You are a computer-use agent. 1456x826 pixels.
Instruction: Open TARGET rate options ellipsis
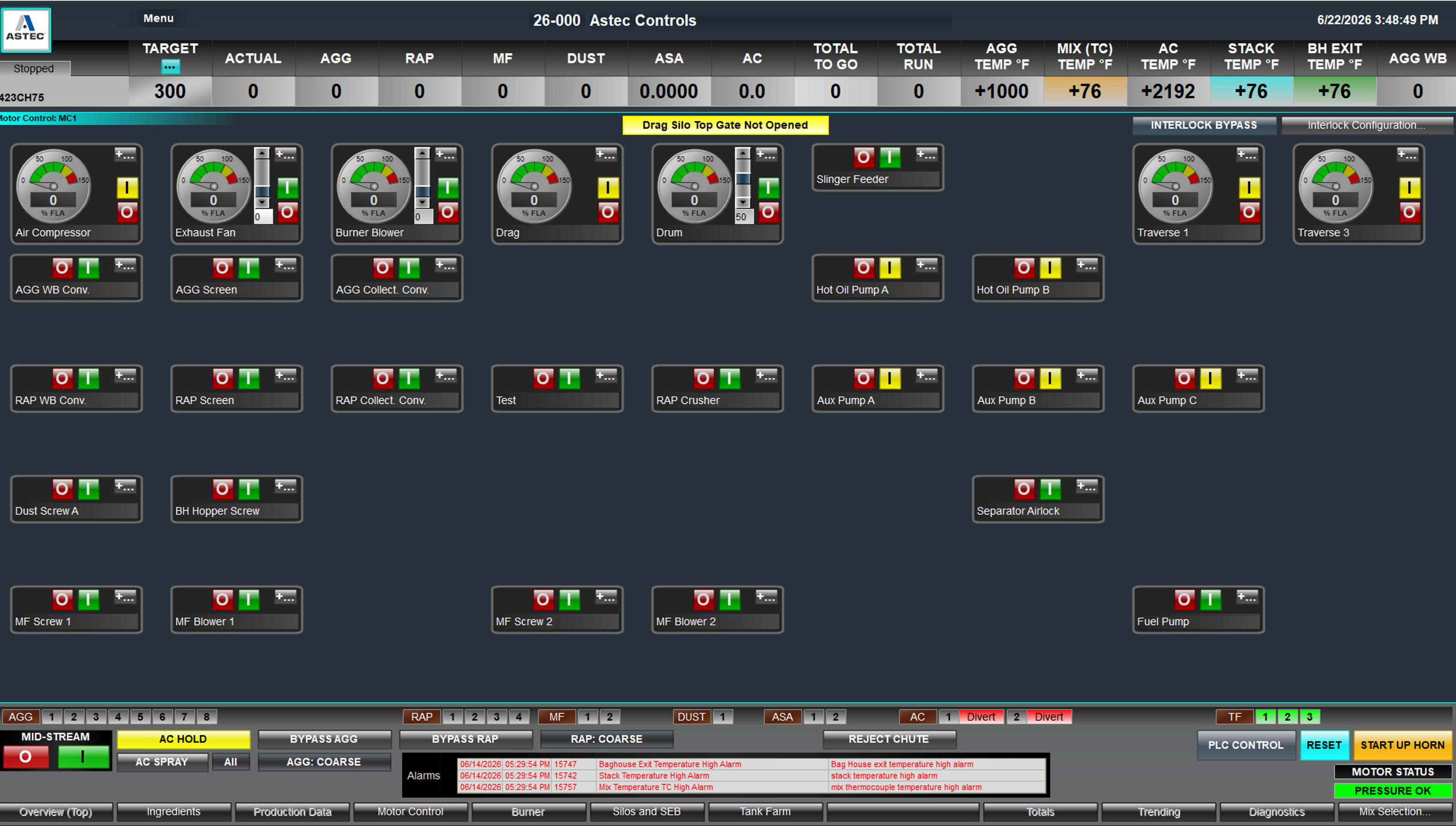[170, 67]
